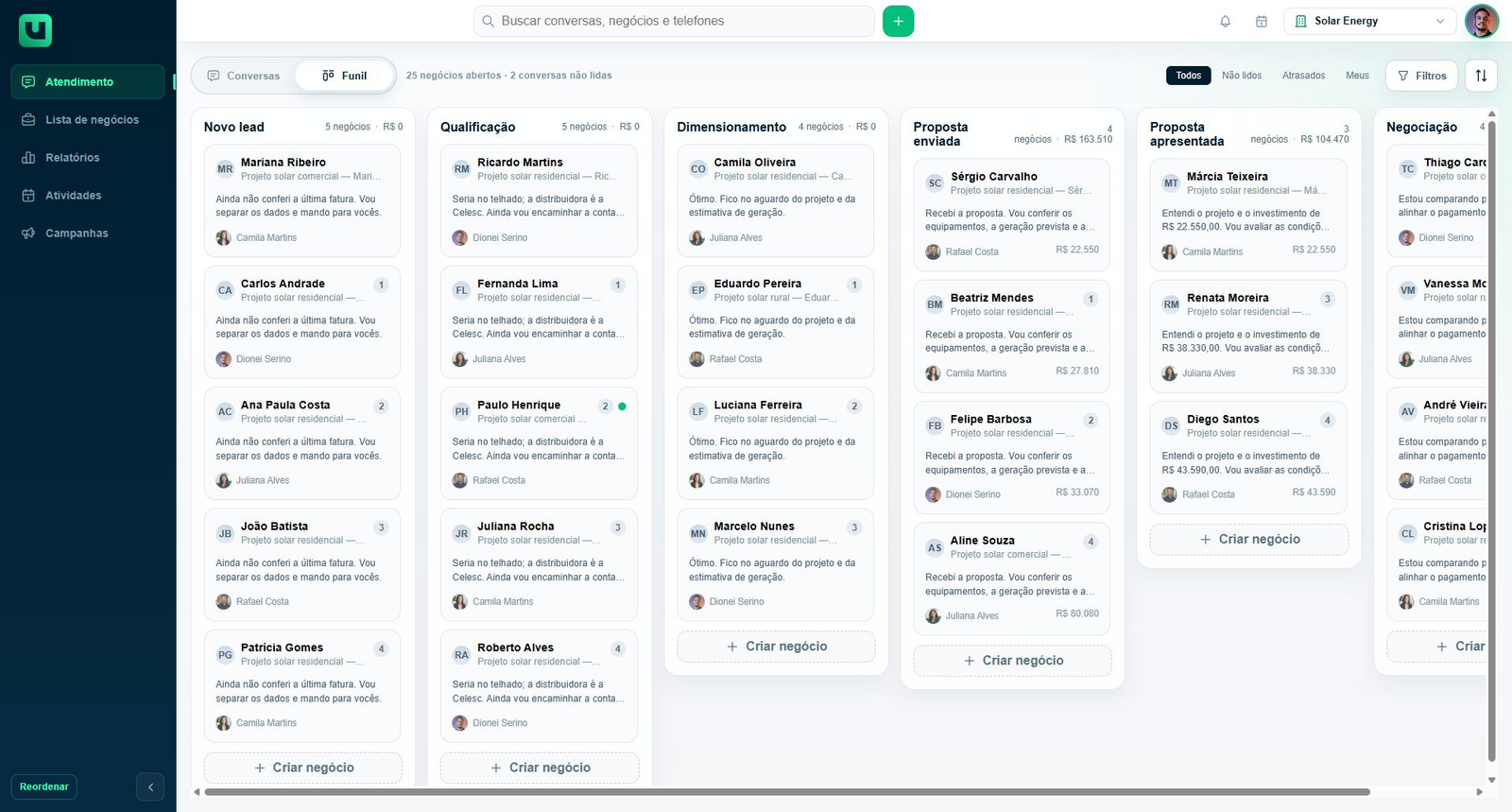Select the Não lidos filter

pos(1242,76)
